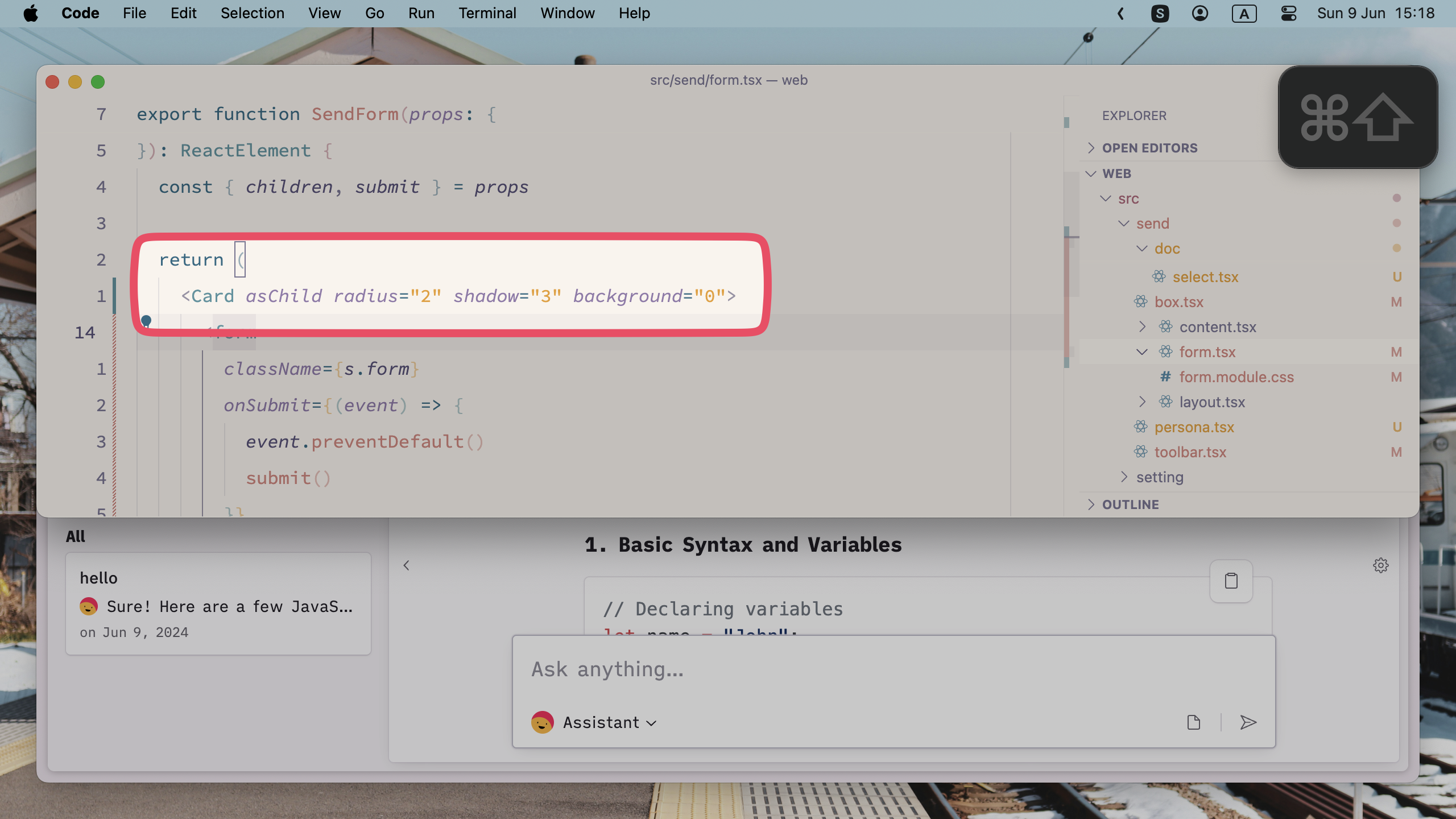Collapse the send folder
This screenshot has width=1456, height=819.
tap(1123, 224)
